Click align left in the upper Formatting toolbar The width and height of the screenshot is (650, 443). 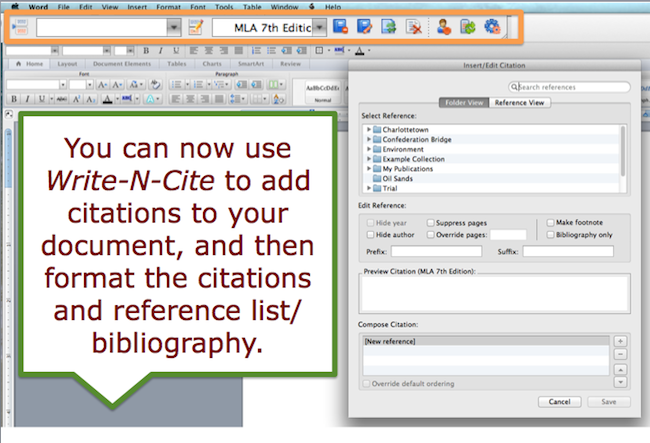pos(194,51)
